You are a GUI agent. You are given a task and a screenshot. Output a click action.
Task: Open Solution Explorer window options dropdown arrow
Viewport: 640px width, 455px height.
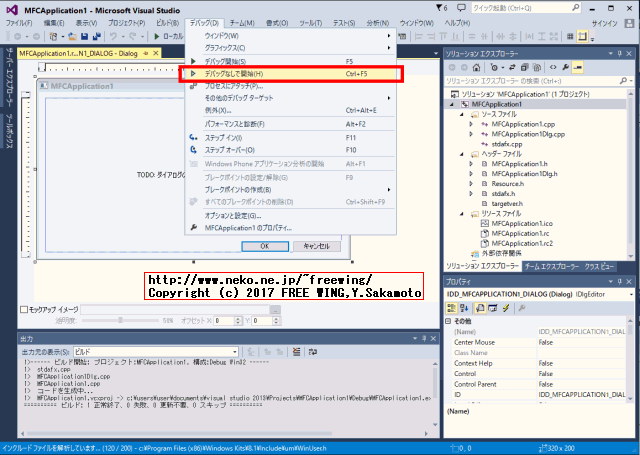(611, 53)
